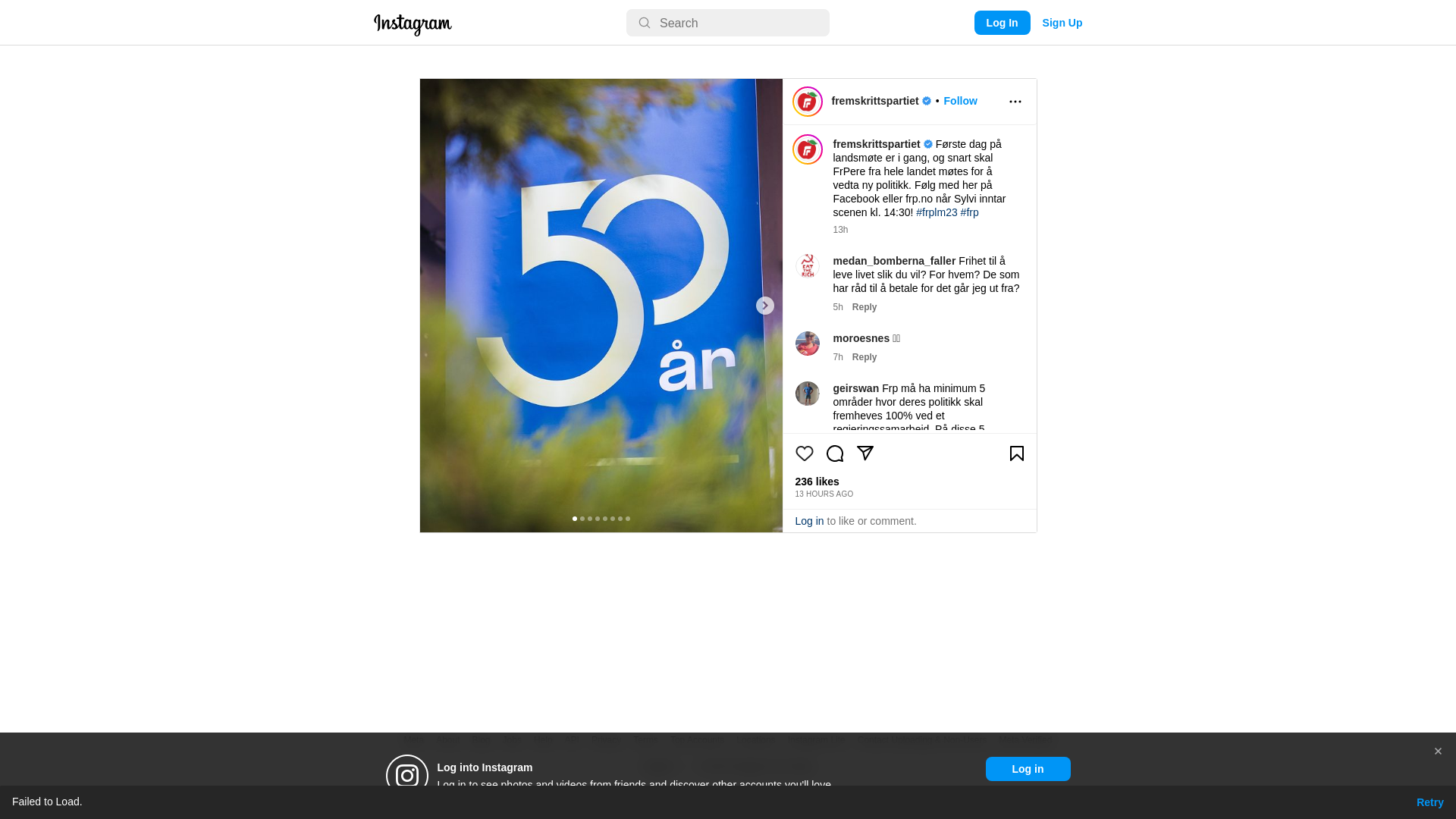
Task: Open the Sign Up link
Action: coord(1062,23)
